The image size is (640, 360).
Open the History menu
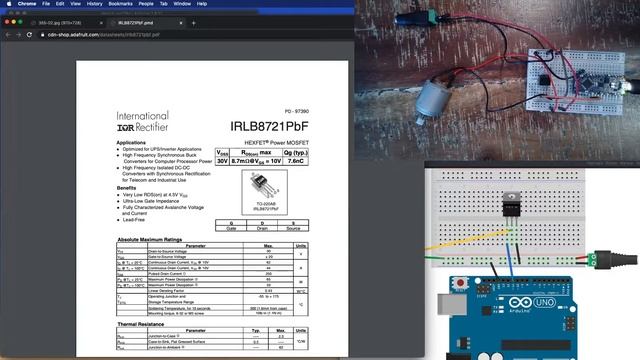[x=95, y=4]
